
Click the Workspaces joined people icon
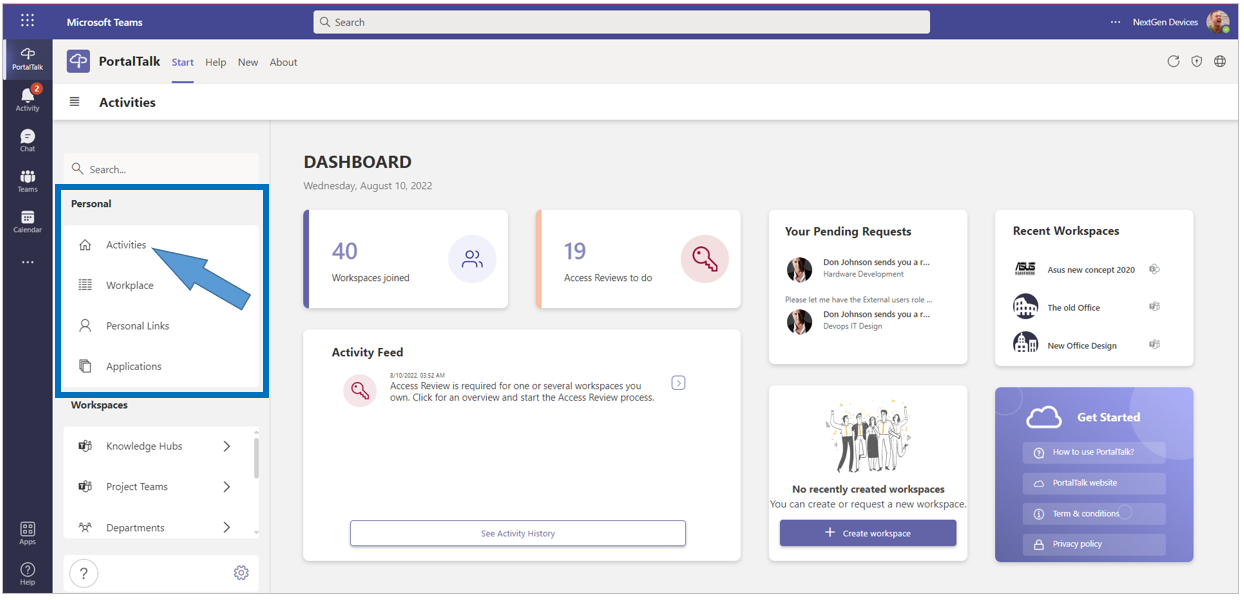(x=472, y=260)
